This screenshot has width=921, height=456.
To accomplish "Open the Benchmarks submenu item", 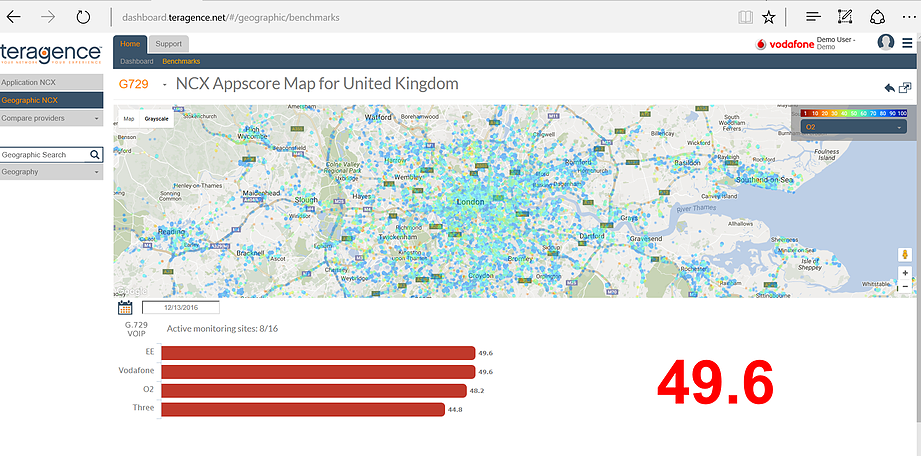I will (x=181, y=61).
